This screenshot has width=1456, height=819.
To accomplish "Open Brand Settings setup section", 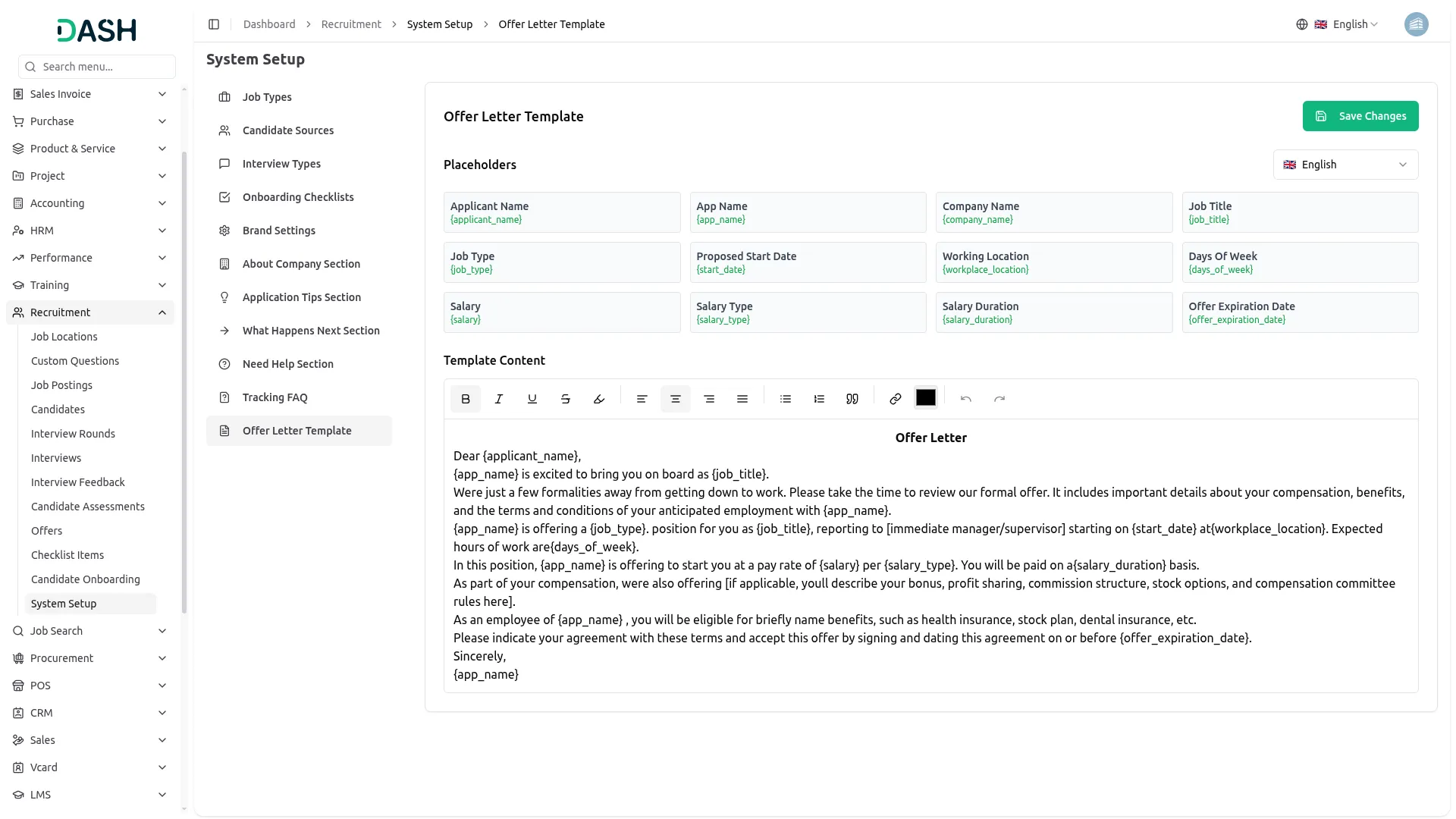I will [278, 231].
